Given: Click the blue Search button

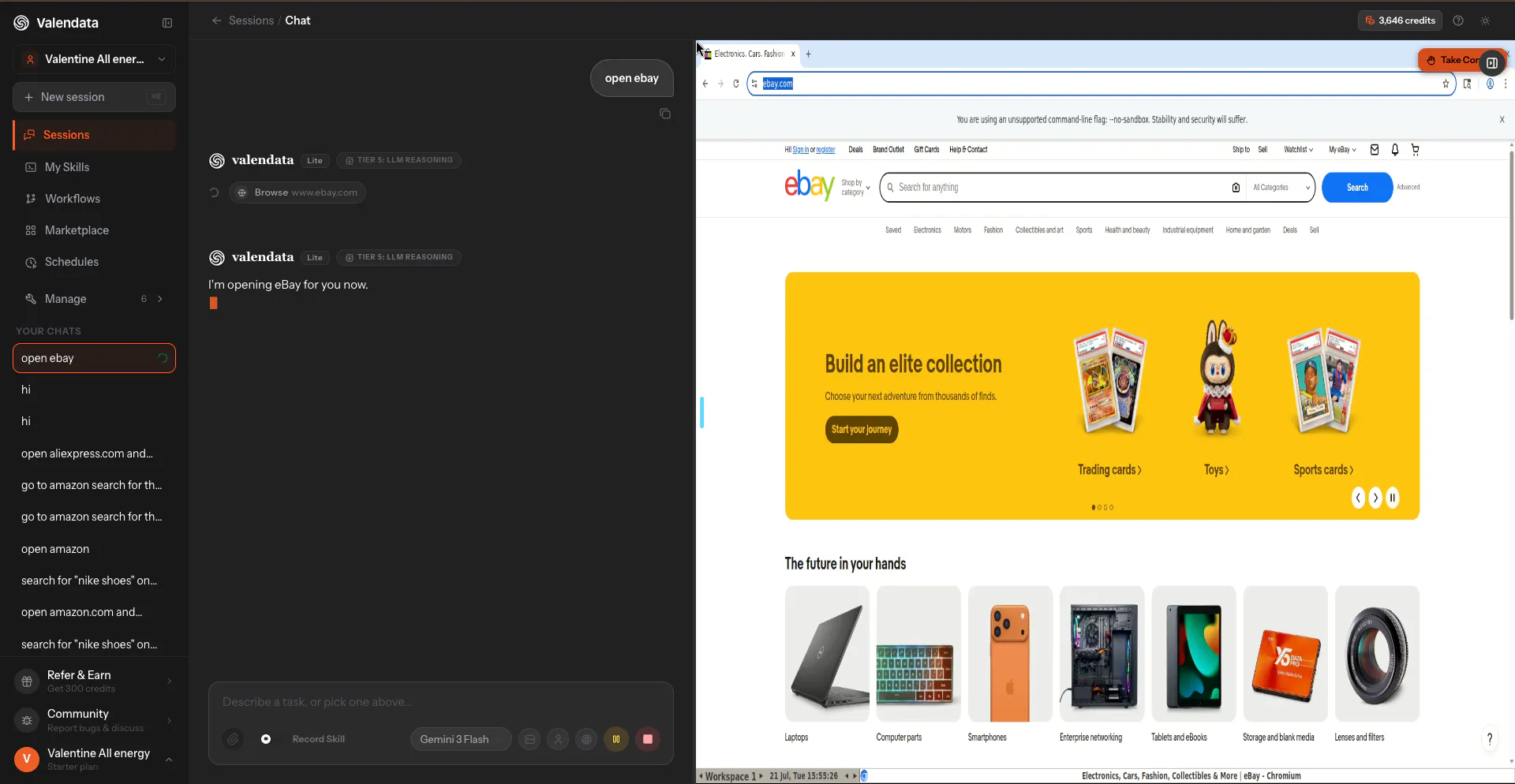Looking at the screenshot, I should pyautogui.click(x=1357, y=188).
